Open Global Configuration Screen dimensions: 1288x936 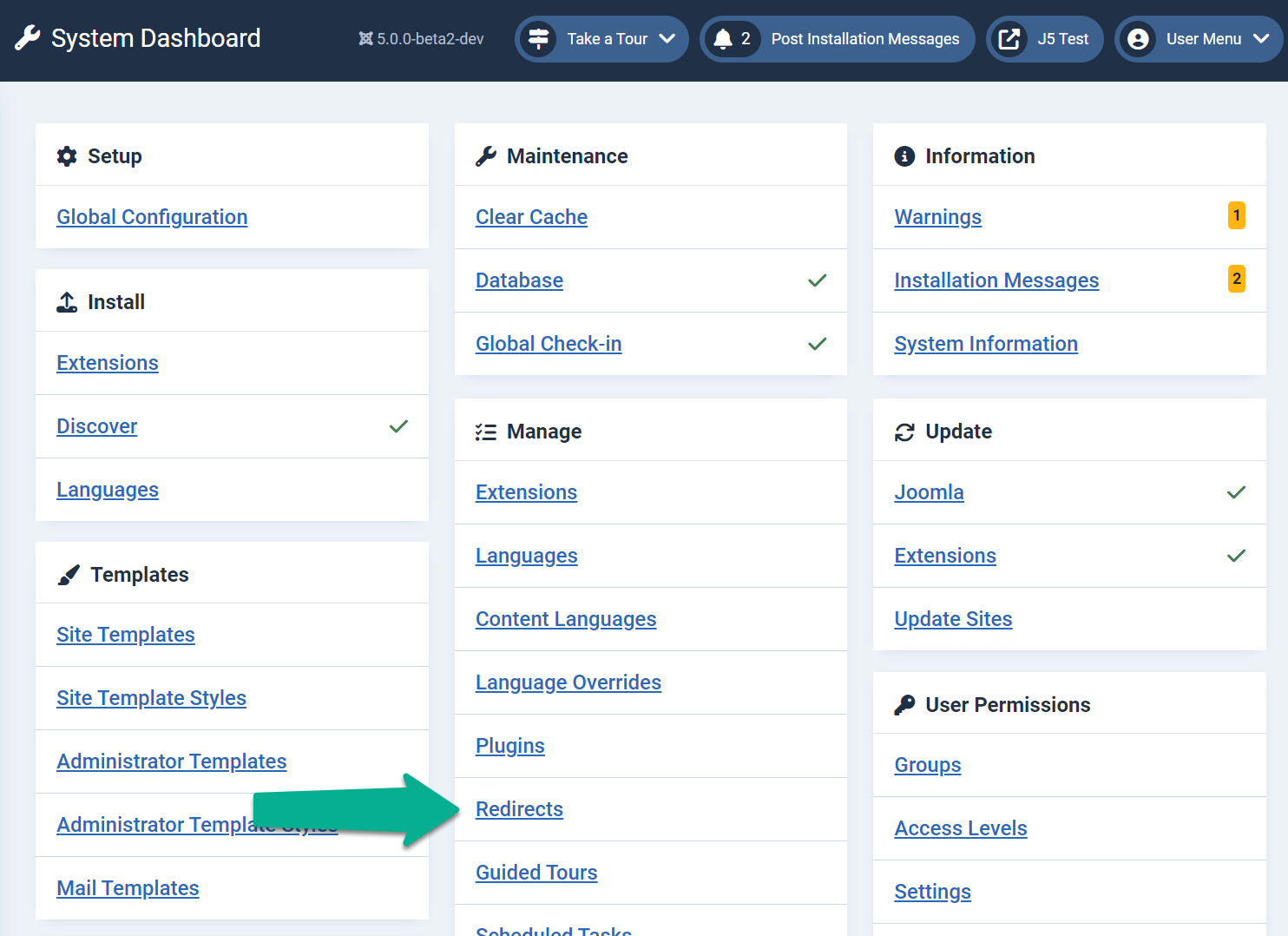[152, 217]
